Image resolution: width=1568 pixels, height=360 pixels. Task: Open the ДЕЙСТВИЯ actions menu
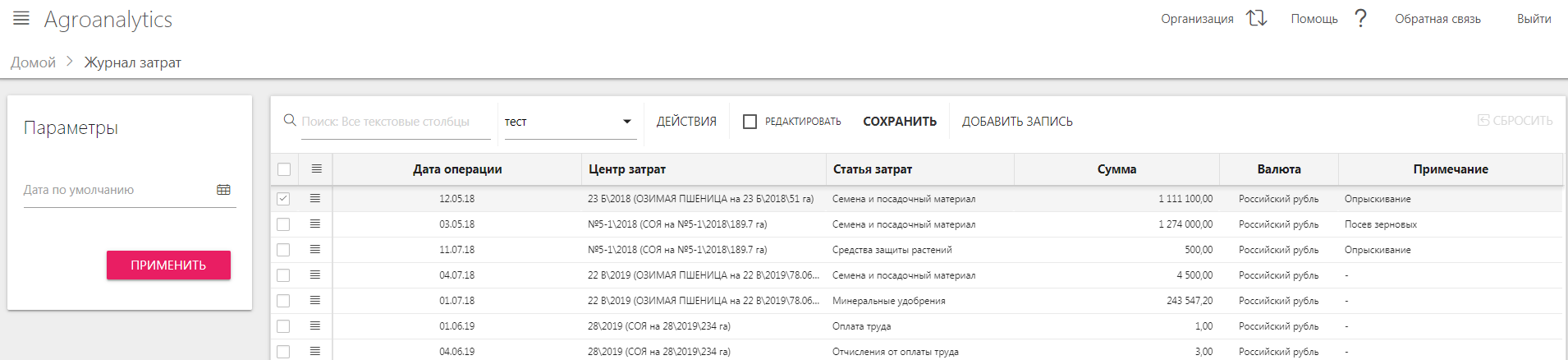tap(686, 122)
